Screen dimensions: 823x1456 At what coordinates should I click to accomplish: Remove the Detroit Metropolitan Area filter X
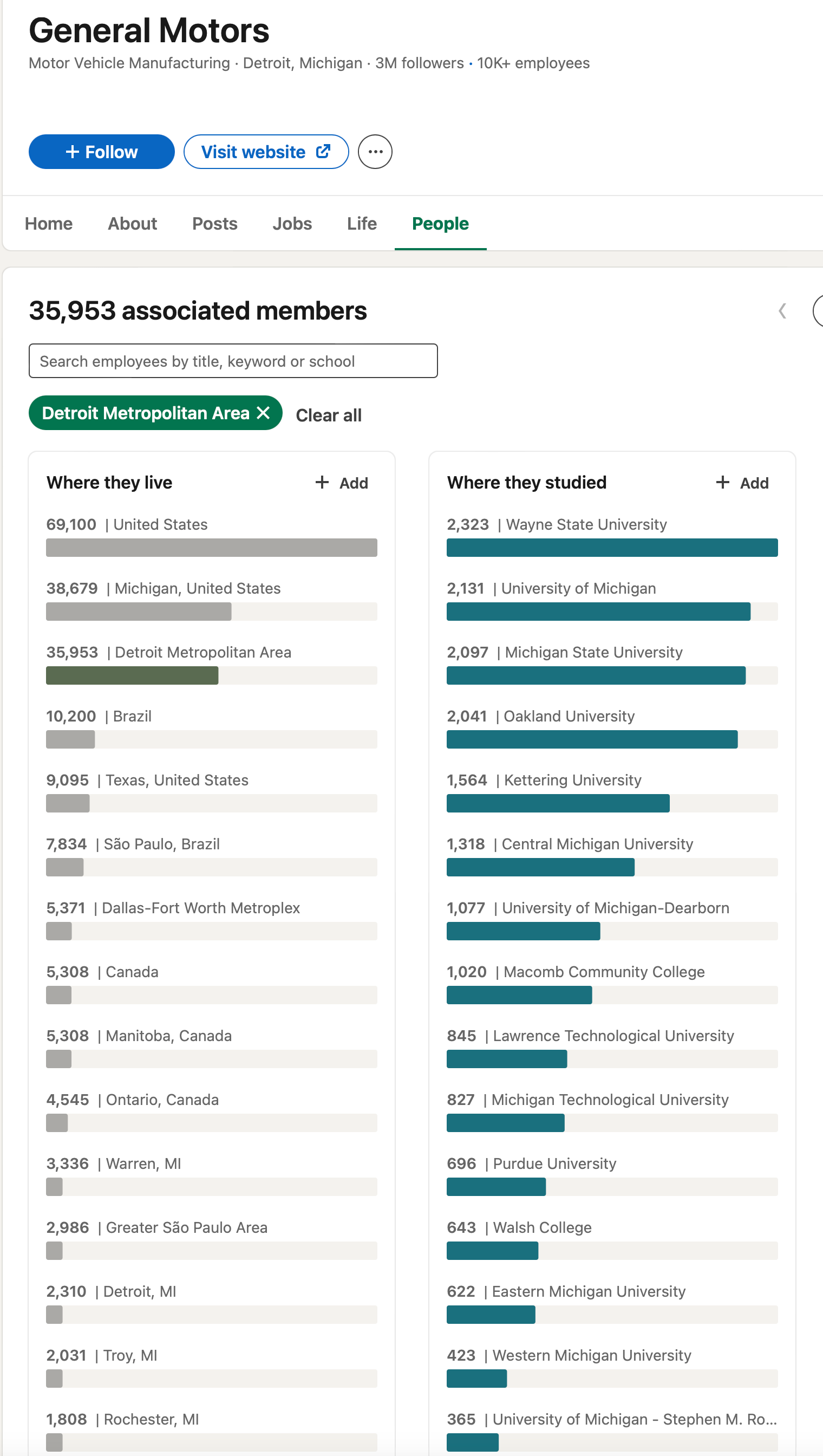click(x=263, y=413)
